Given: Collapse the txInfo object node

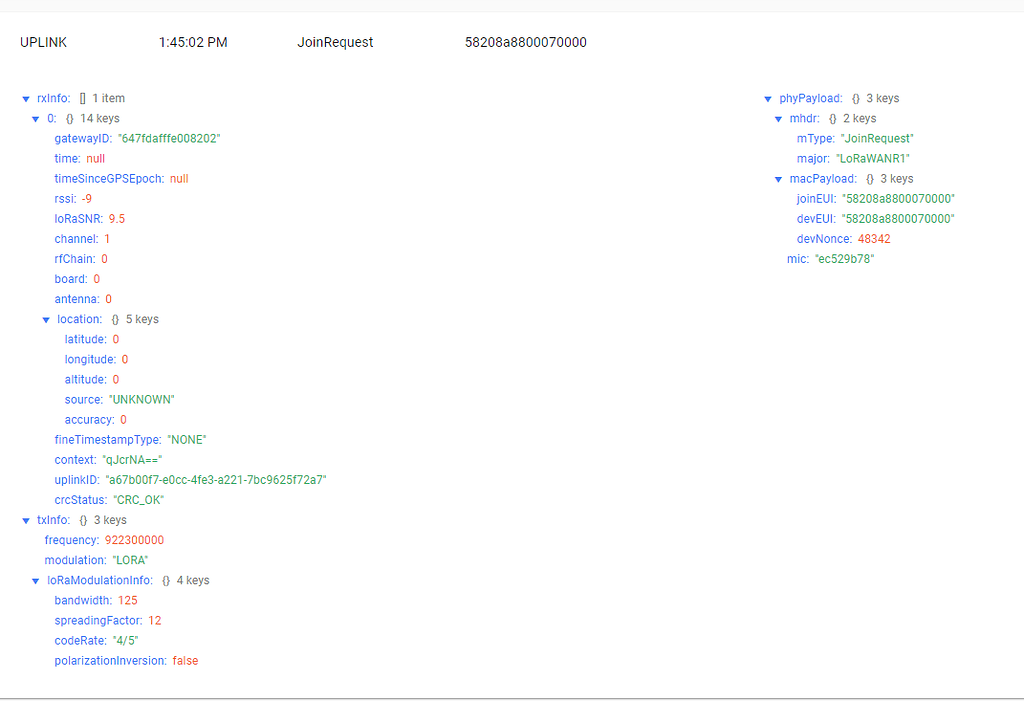Looking at the screenshot, I should click(x=26, y=520).
